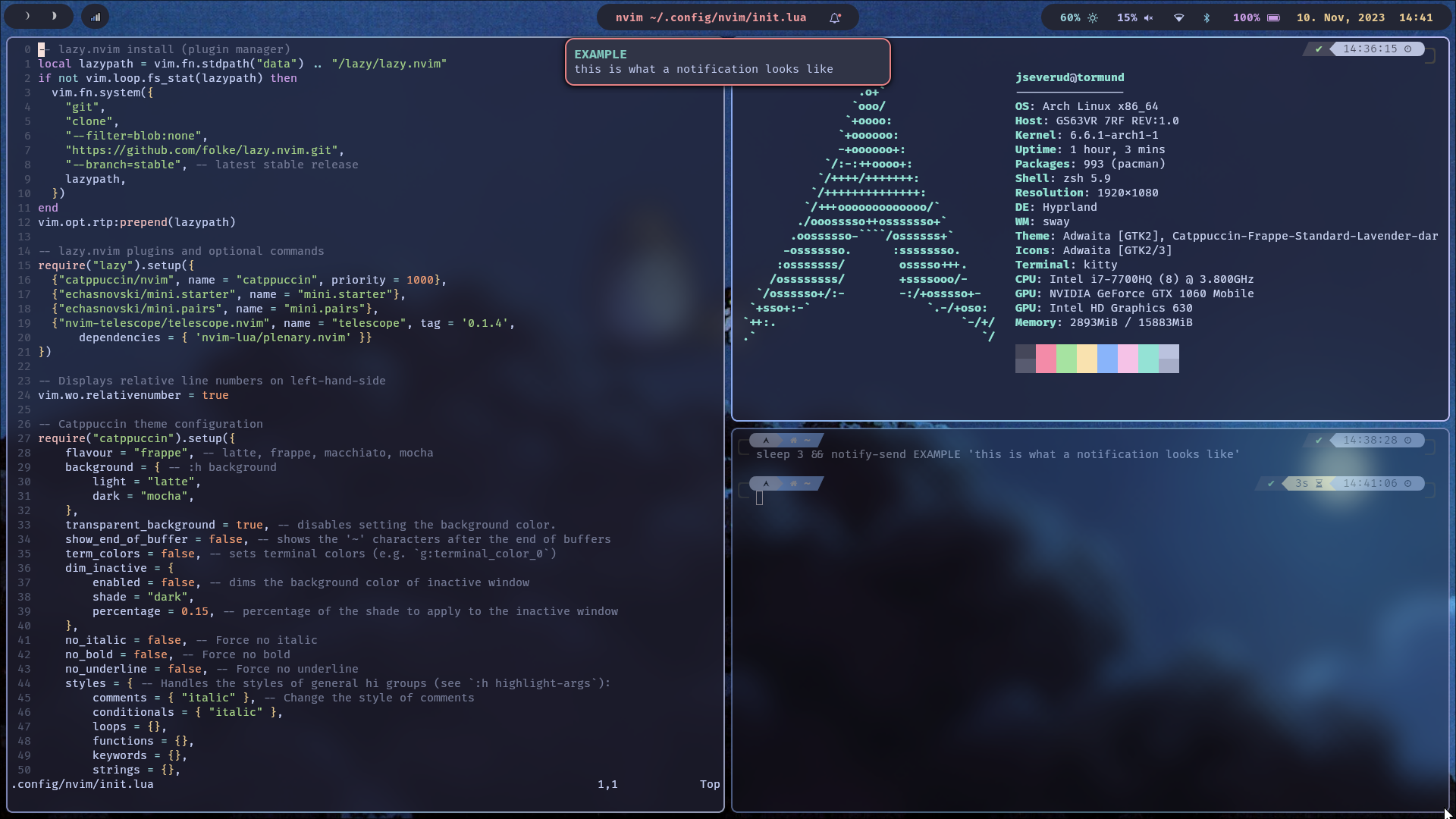Click the date 10. Nov, 2023

[1341, 17]
